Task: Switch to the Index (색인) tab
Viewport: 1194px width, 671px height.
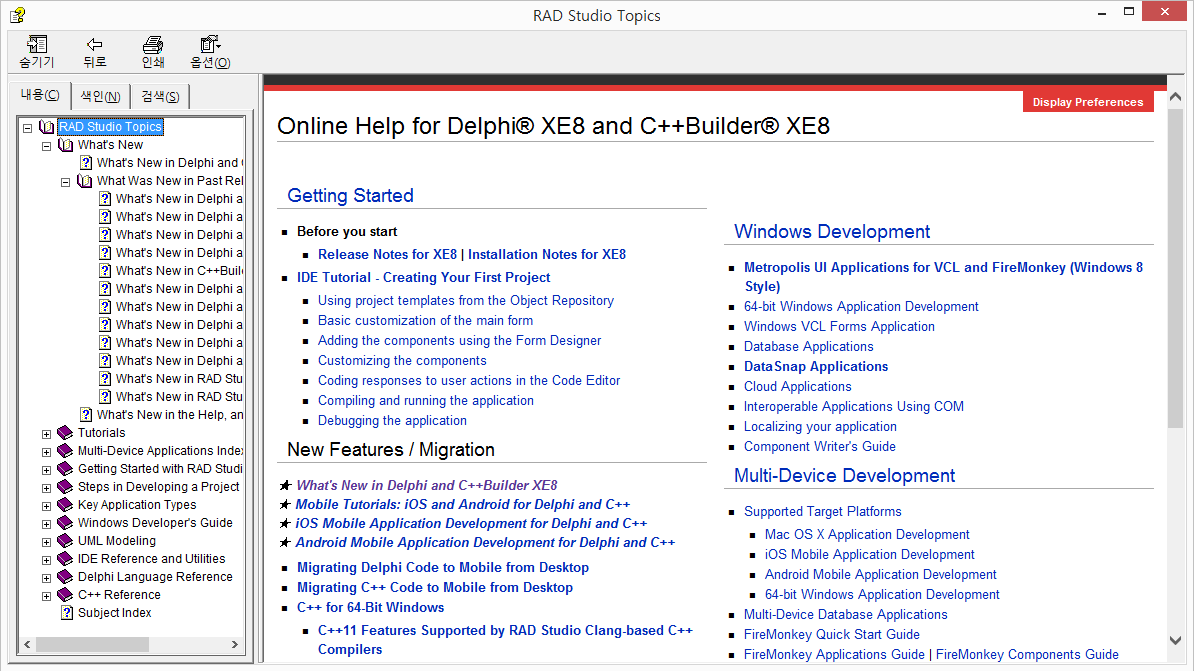Action: (101, 96)
